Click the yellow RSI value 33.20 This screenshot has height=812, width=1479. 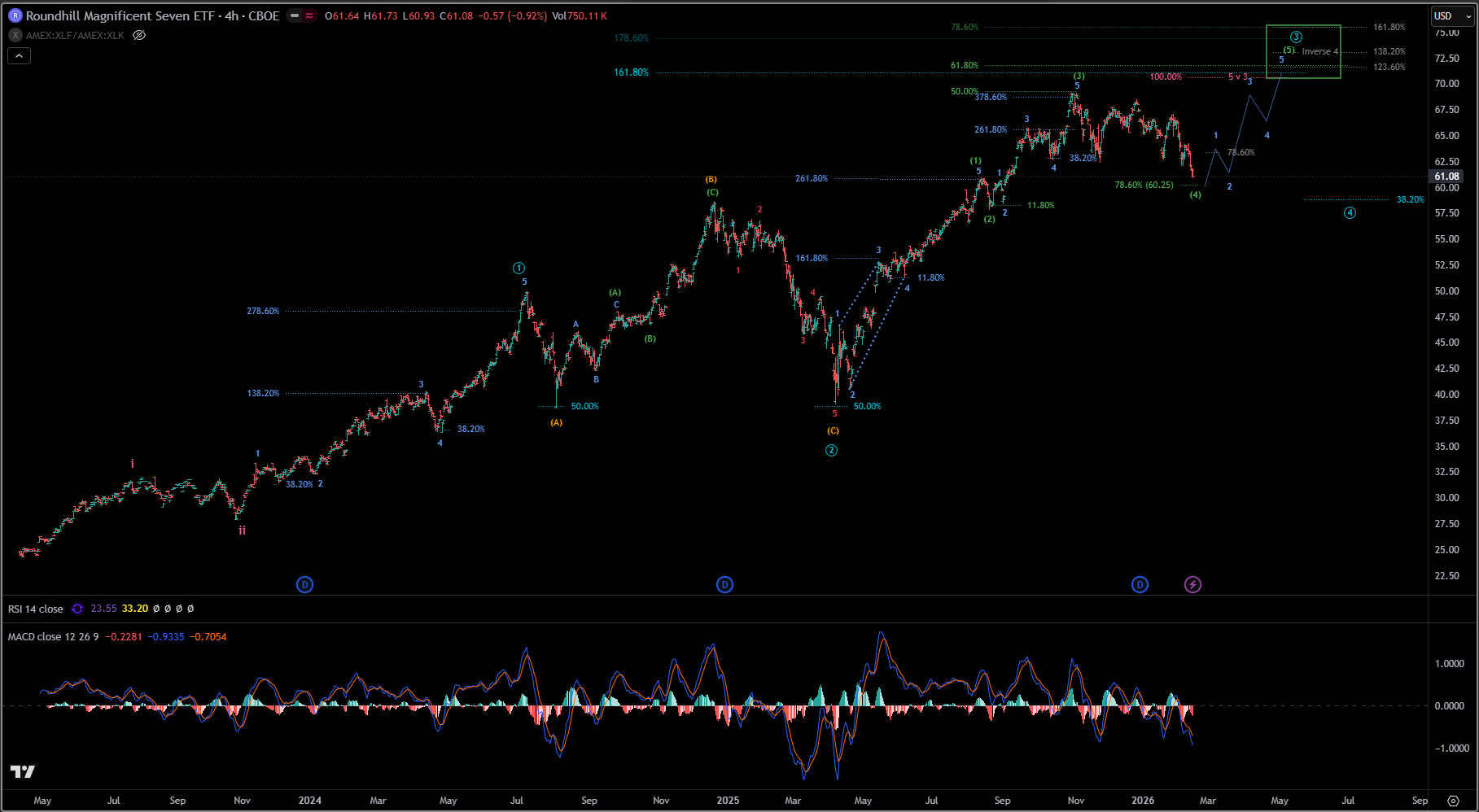135,609
